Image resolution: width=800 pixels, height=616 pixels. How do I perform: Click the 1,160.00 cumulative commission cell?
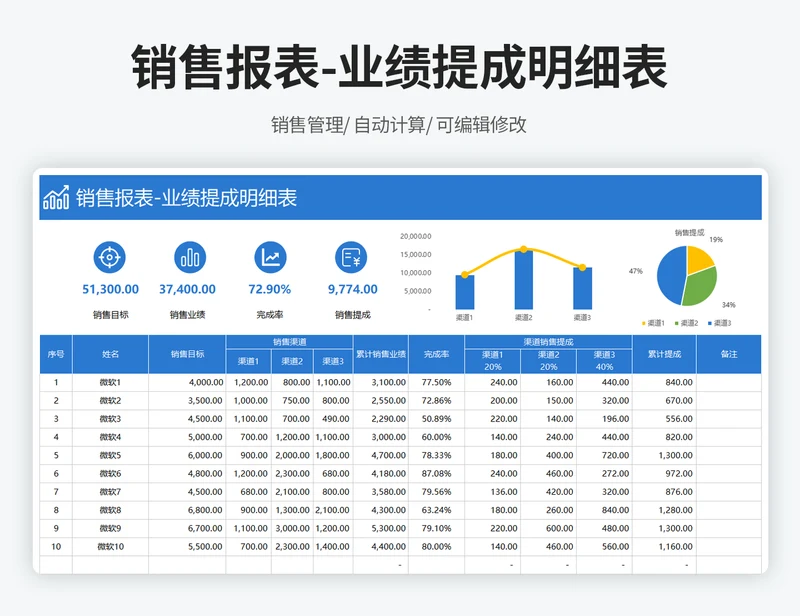tap(664, 547)
